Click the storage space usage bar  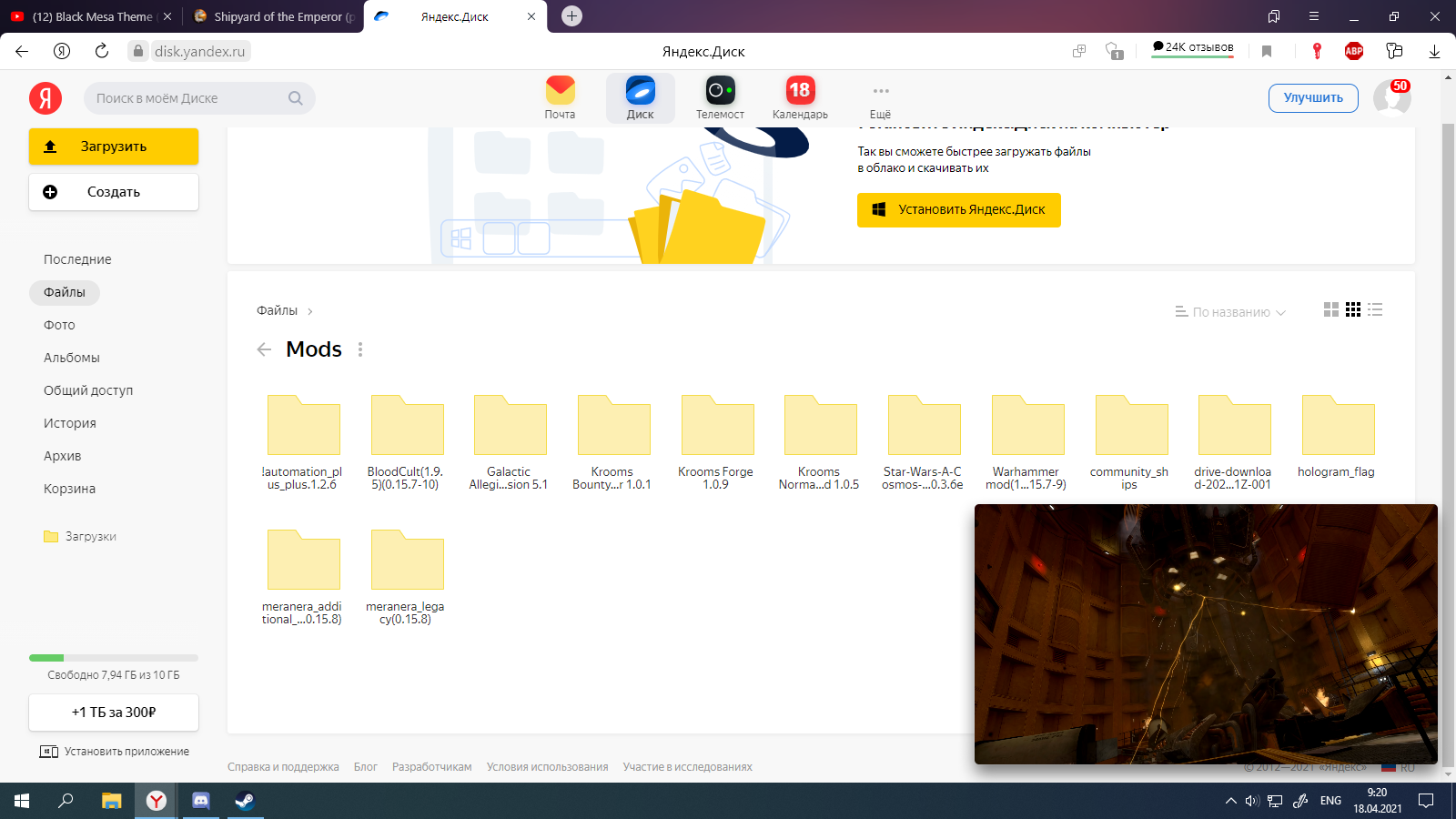pyautogui.click(x=114, y=657)
